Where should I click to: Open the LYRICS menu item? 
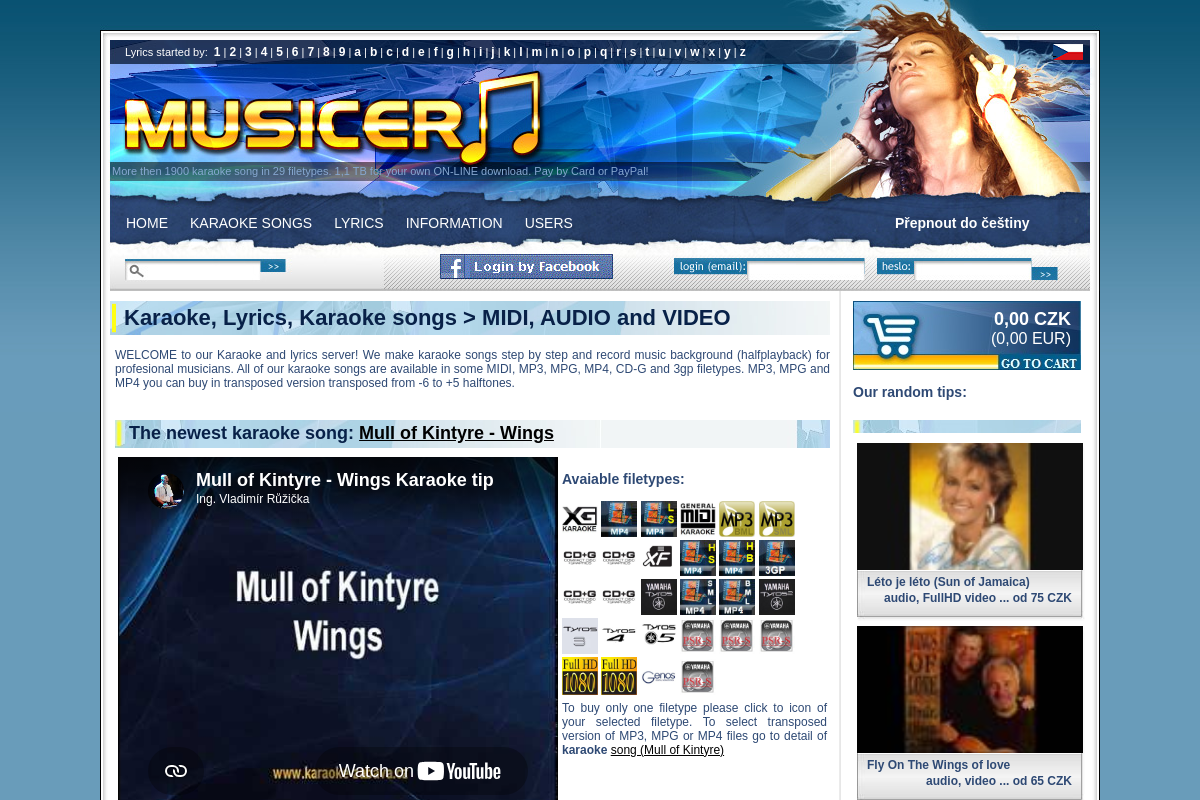(359, 223)
